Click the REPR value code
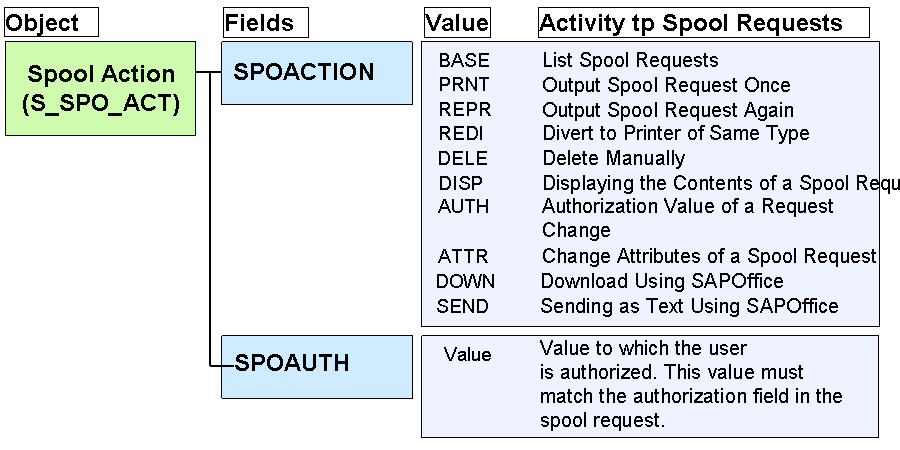This screenshot has width=900, height=450. (x=464, y=110)
